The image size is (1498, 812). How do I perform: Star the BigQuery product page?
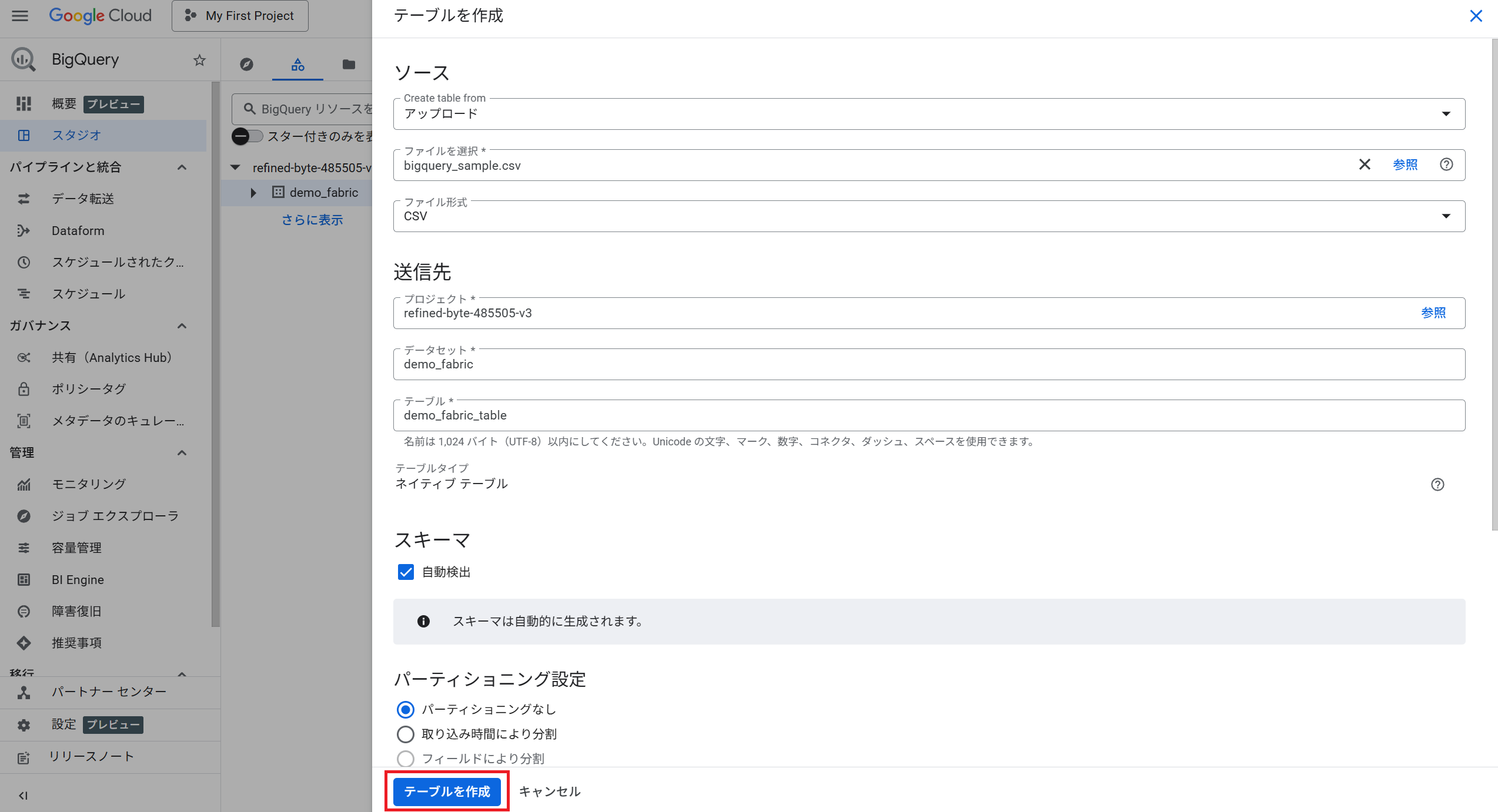pyautogui.click(x=199, y=60)
